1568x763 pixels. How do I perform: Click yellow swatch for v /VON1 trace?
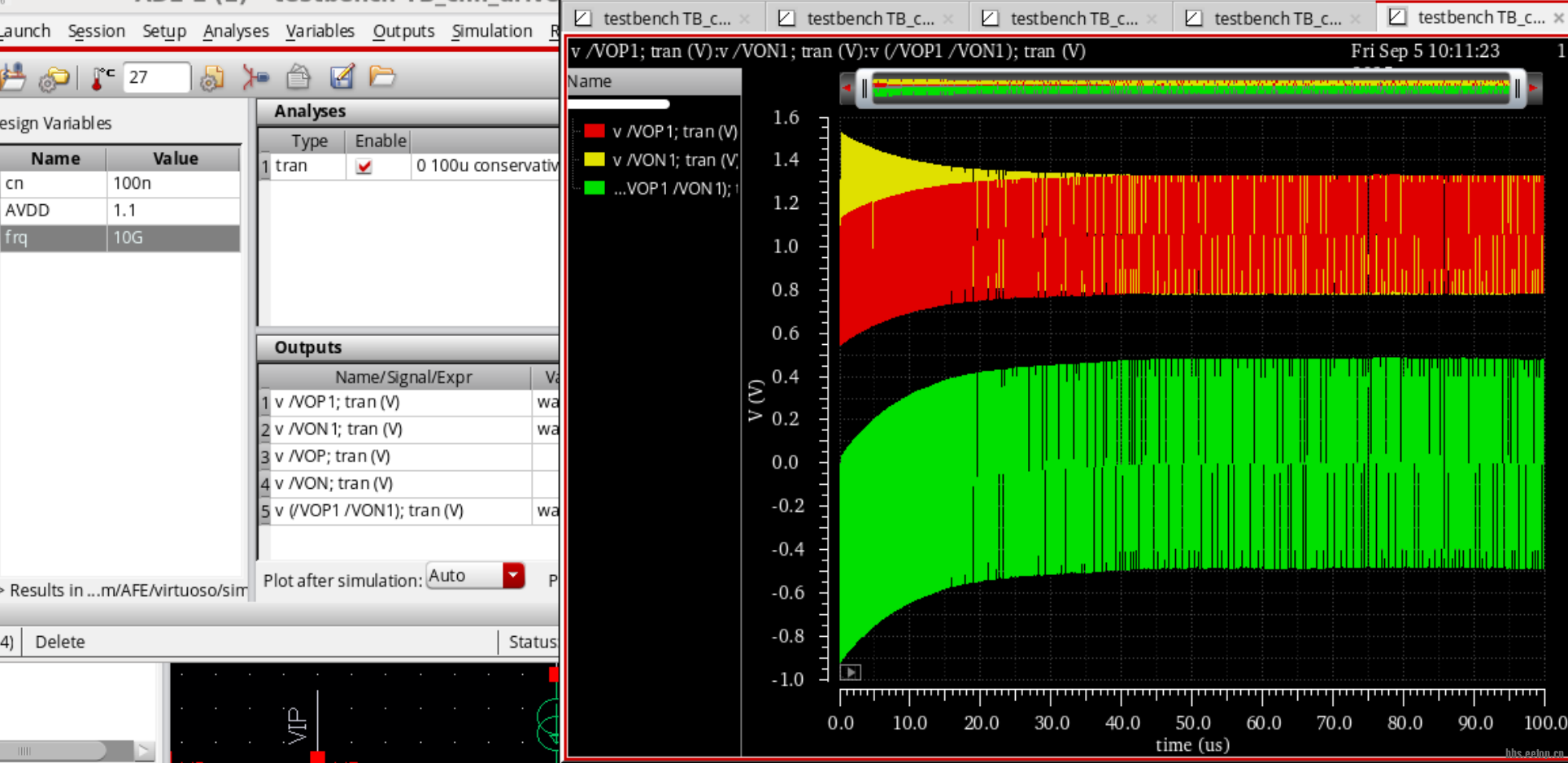point(594,159)
